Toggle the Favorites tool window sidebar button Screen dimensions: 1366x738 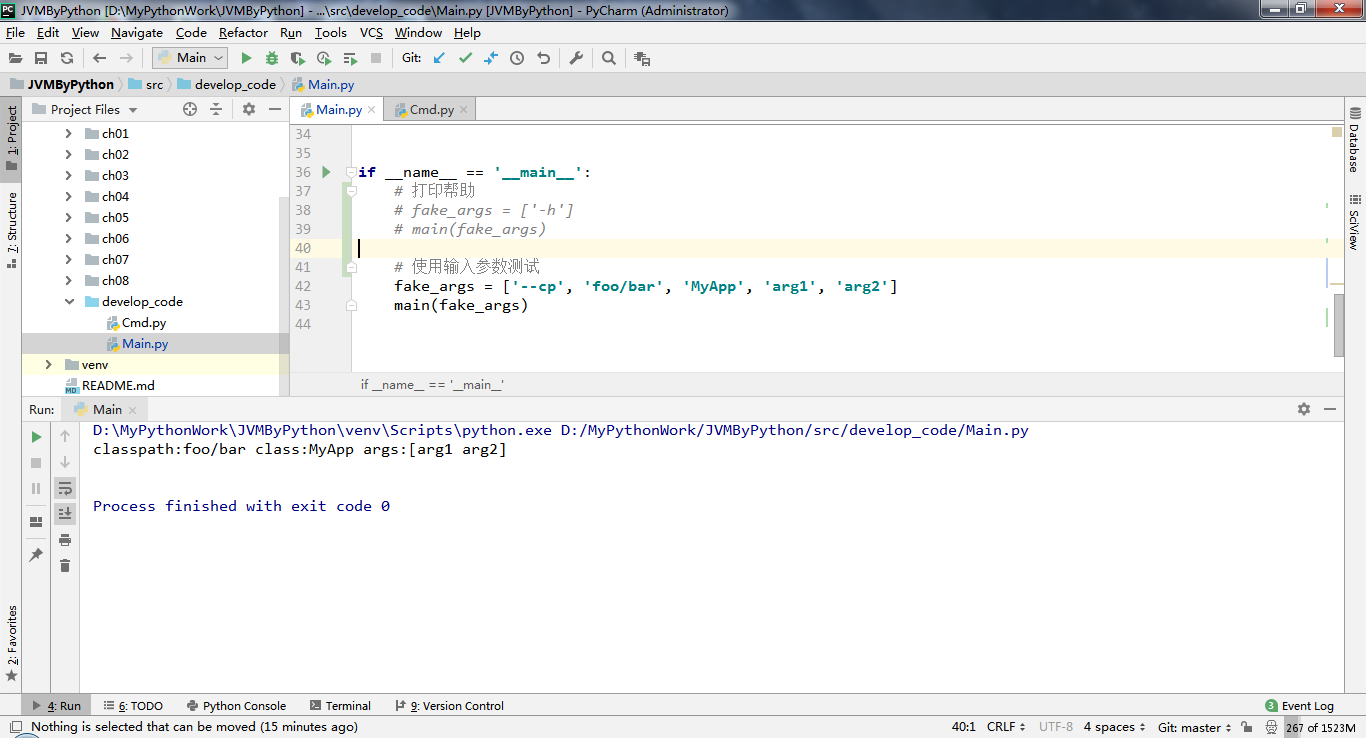[11, 643]
